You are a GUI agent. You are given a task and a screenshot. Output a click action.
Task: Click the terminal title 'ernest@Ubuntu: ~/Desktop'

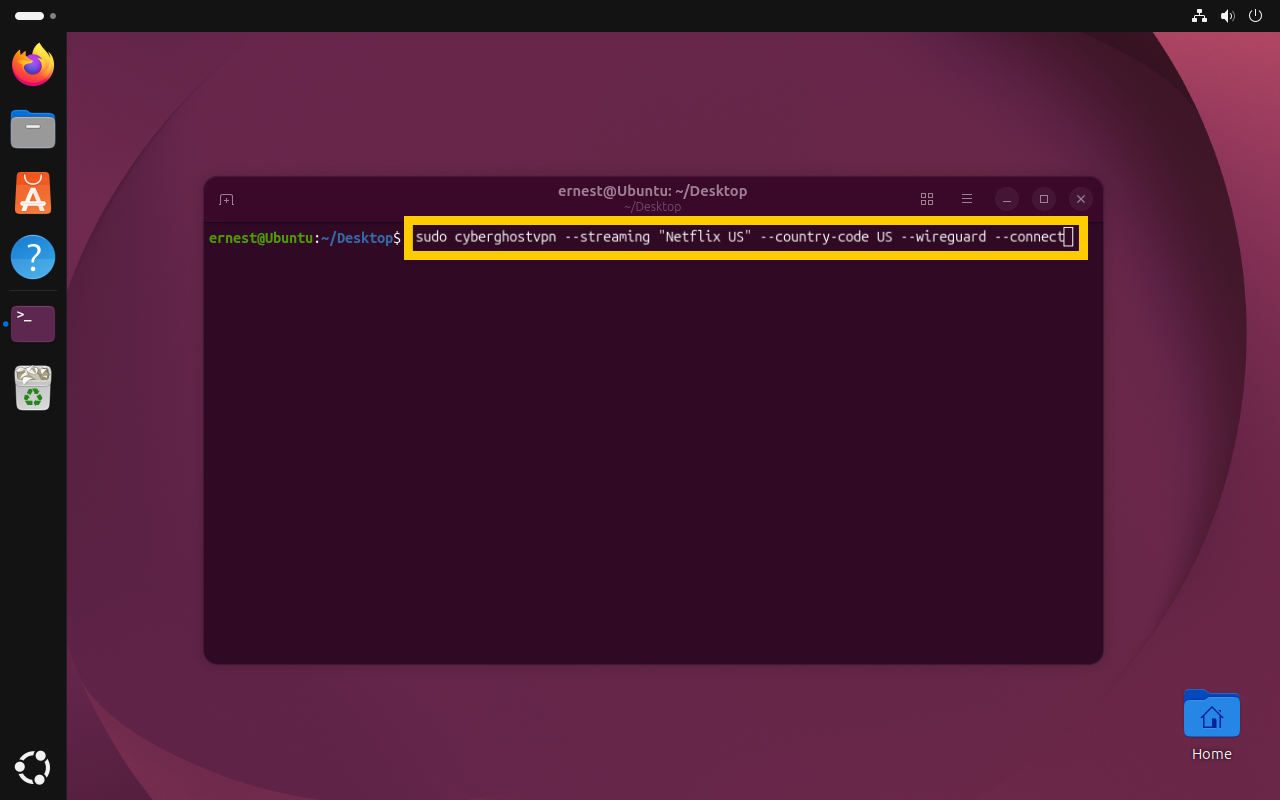tap(653, 191)
